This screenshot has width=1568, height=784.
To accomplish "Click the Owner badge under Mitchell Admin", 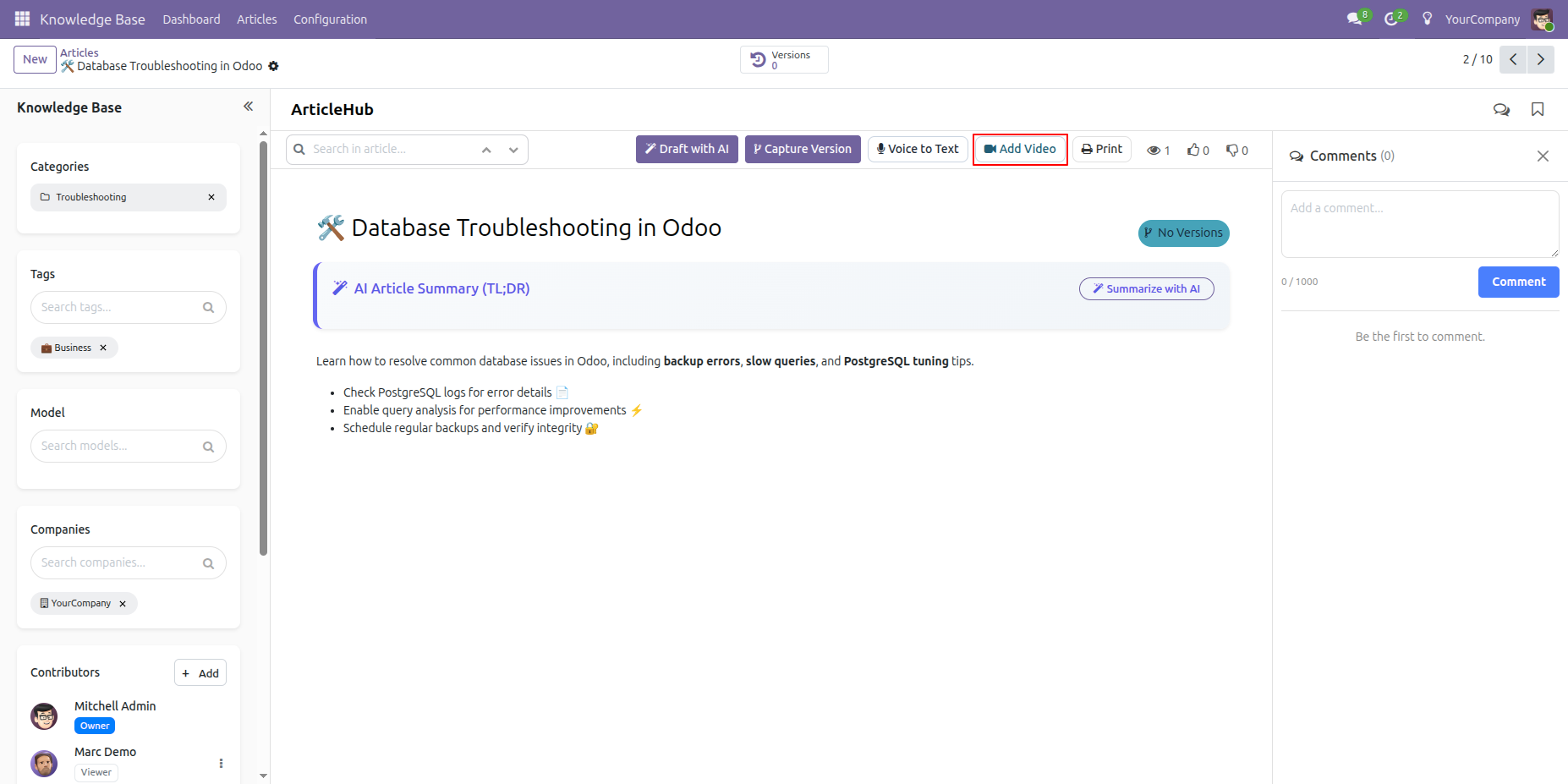I will pos(95,726).
